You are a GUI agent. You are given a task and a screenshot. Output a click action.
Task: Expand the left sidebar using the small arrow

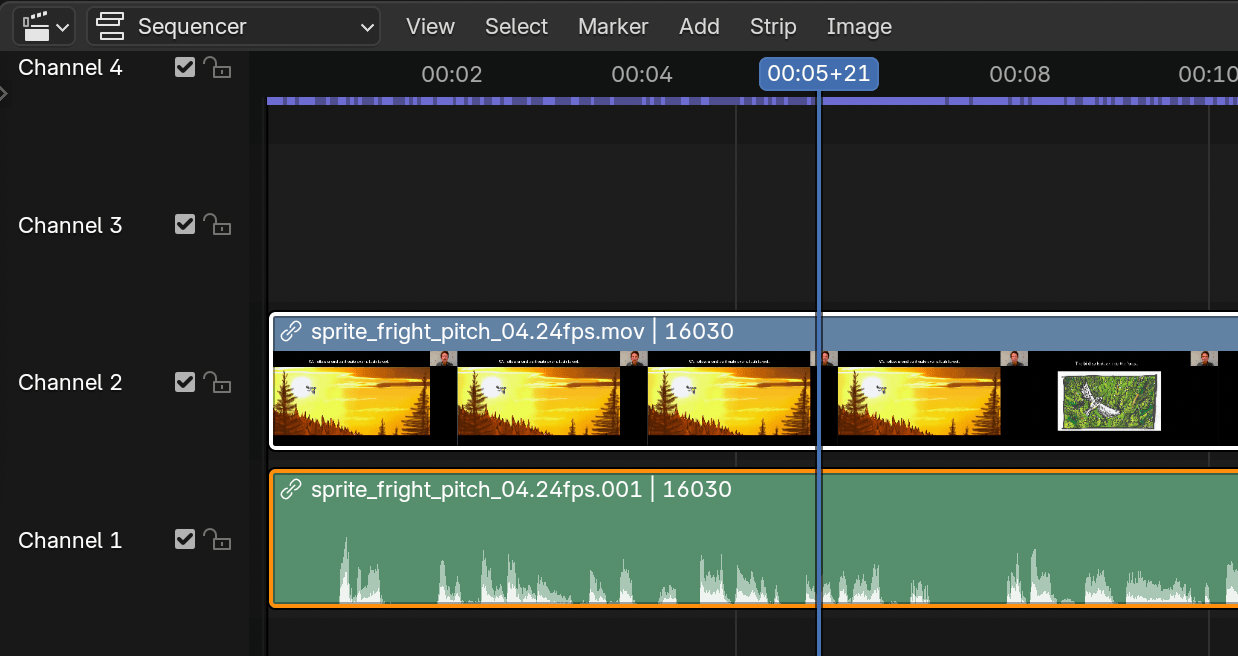[x=5, y=95]
